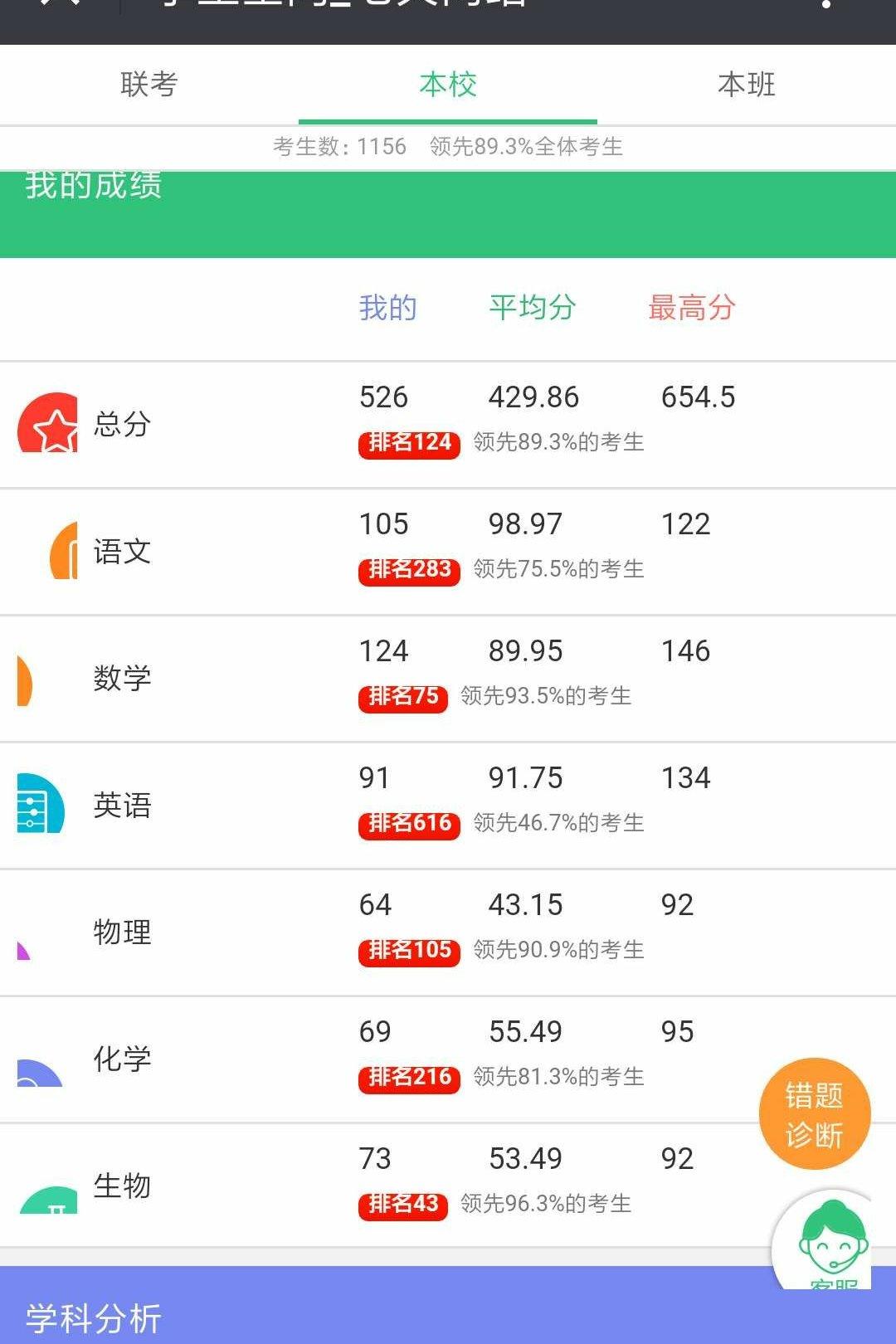Tap the red star 总分 icon

coord(48,424)
